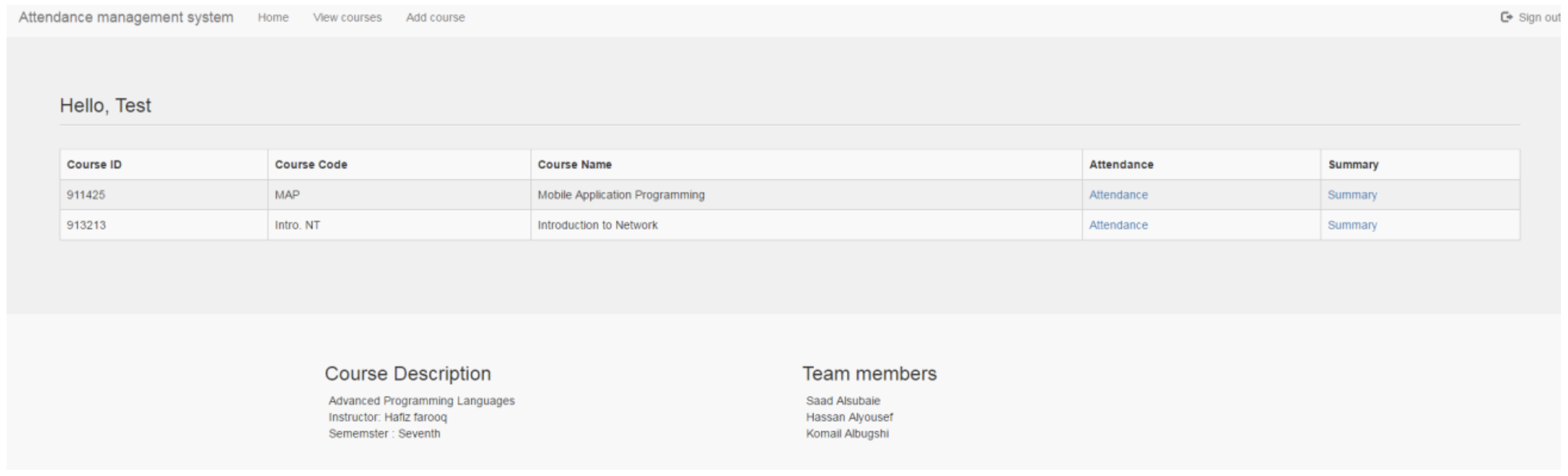Open the Home menu item

[x=273, y=18]
